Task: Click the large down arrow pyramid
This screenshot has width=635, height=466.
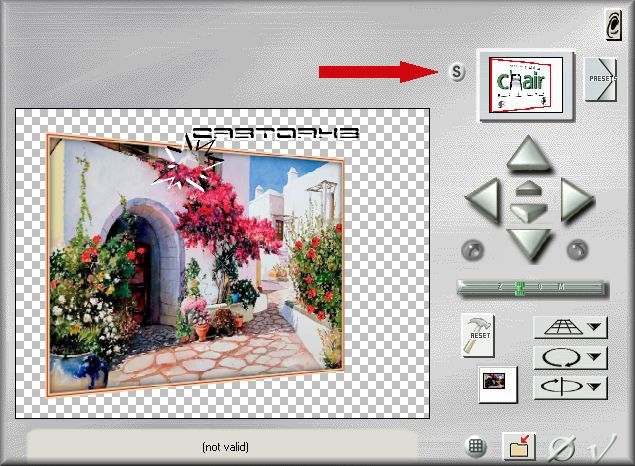Action: pyautogui.click(x=529, y=243)
